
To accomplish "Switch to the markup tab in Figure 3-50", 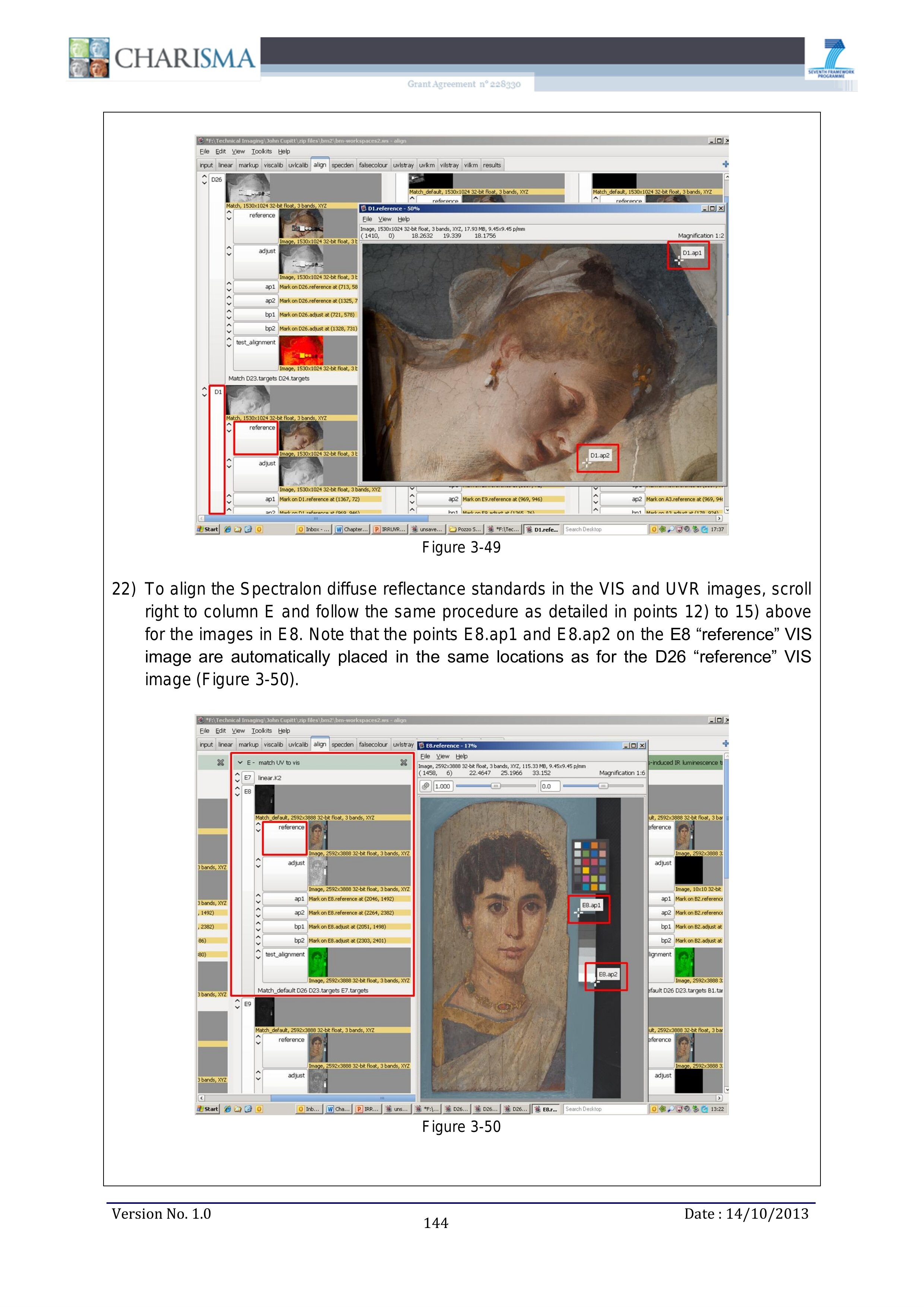I will click(248, 744).
